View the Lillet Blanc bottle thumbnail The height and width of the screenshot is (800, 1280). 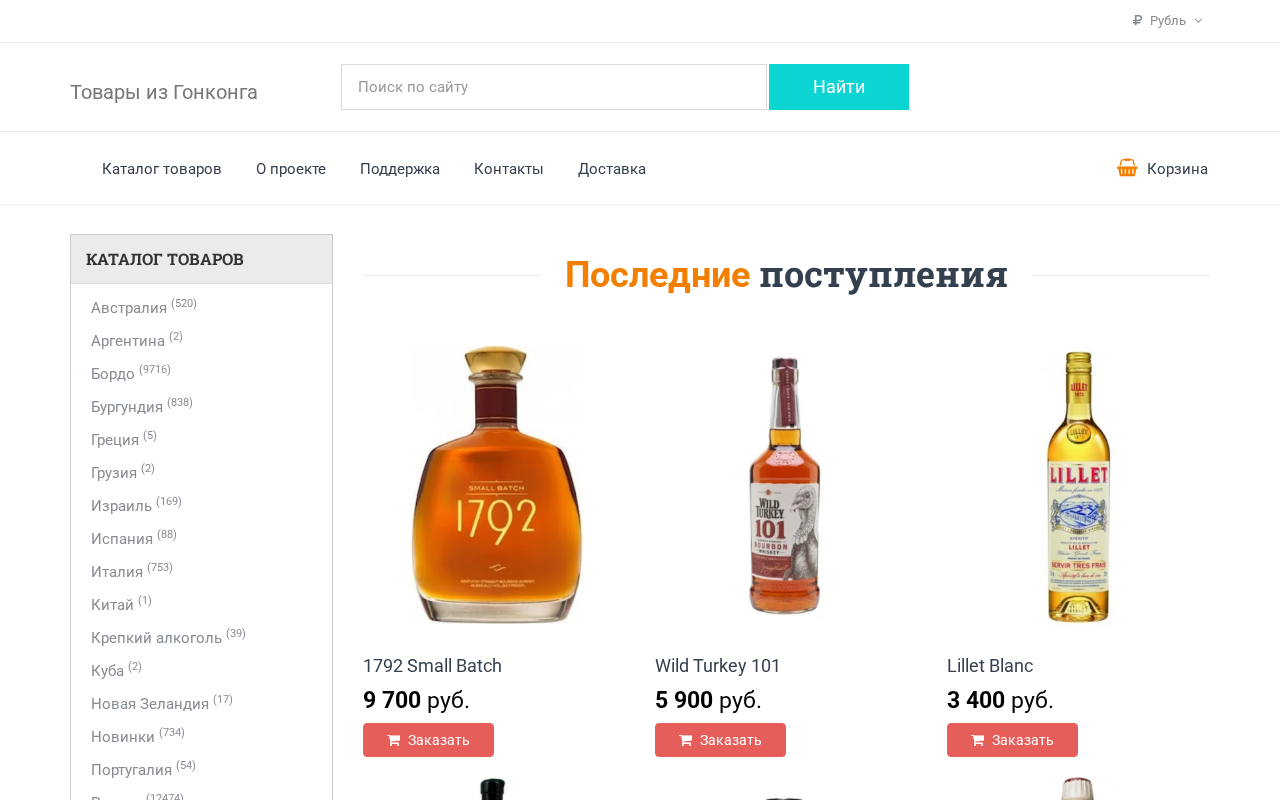coord(1078,485)
